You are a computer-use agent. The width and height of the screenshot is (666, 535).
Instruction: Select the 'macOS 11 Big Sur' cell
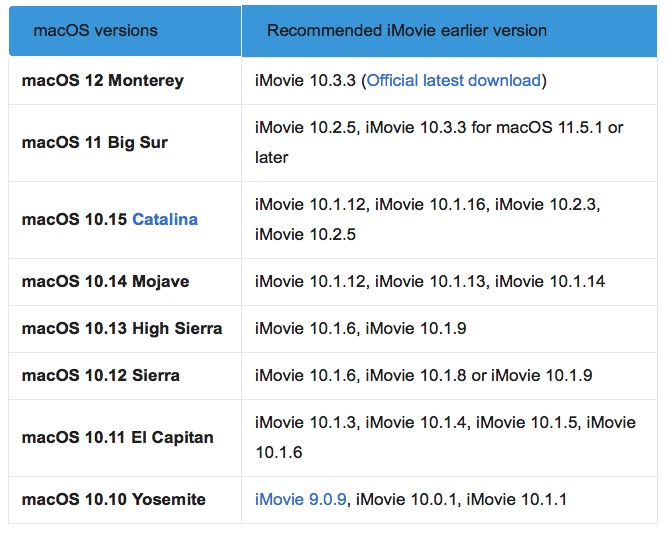tap(125, 143)
